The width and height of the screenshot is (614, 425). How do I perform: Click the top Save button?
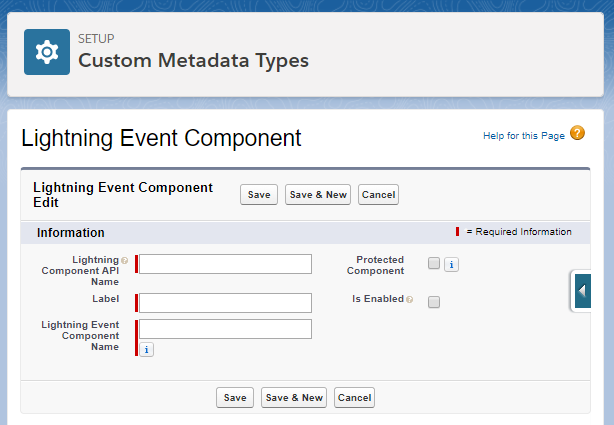(x=259, y=195)
